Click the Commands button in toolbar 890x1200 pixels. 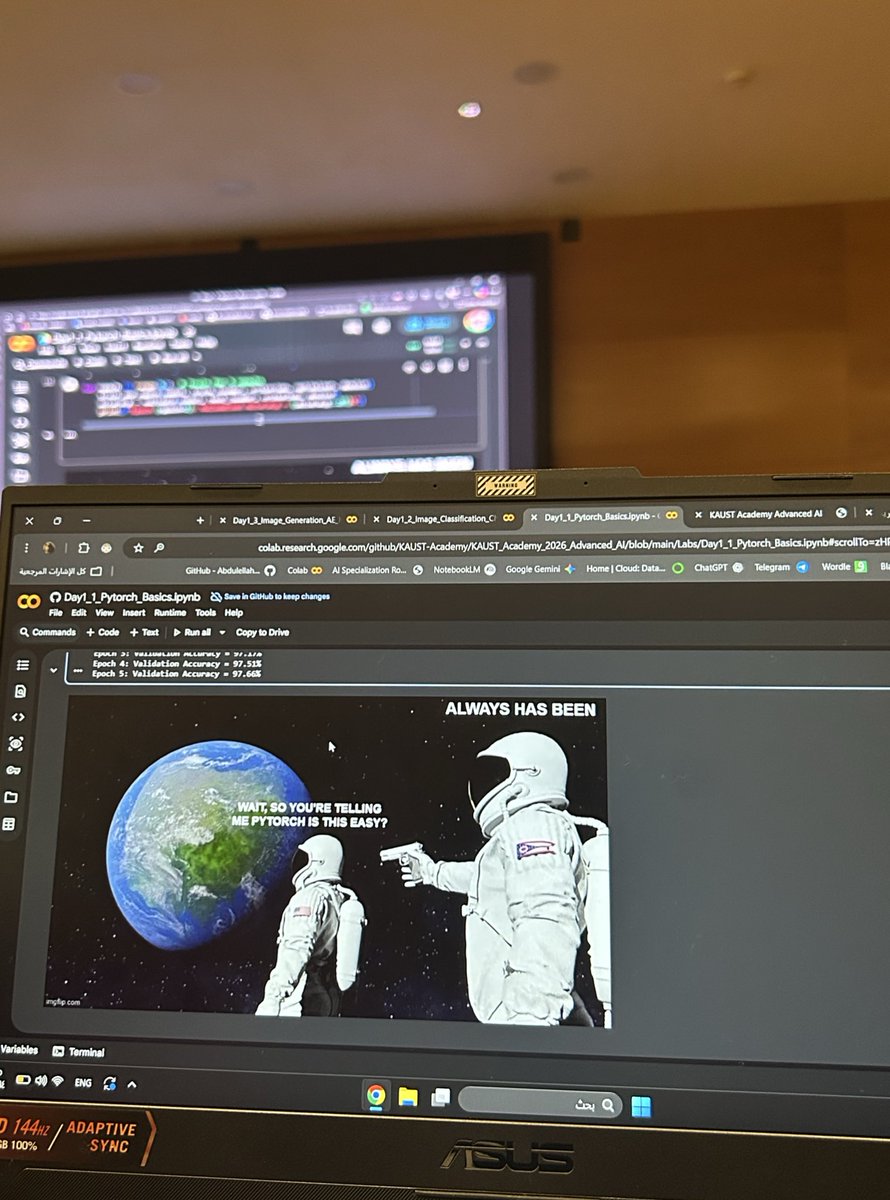tap(47, 632)
